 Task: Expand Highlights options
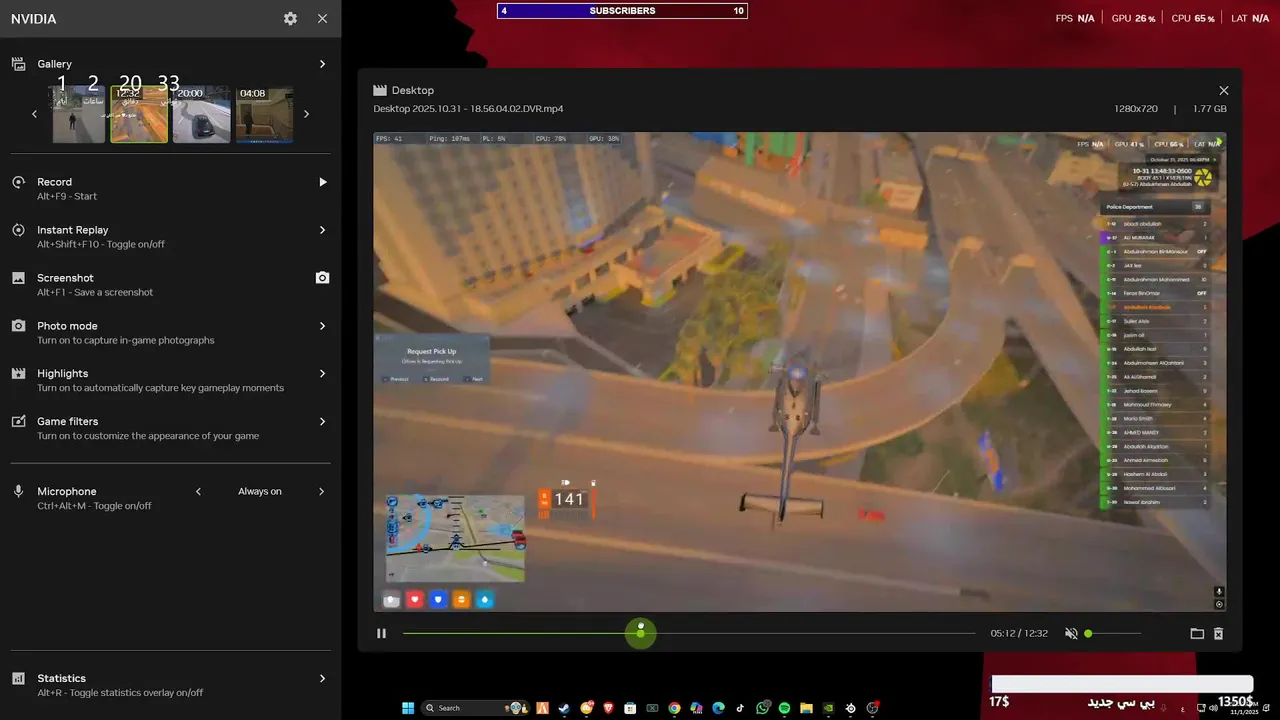(x=322, y=374)
